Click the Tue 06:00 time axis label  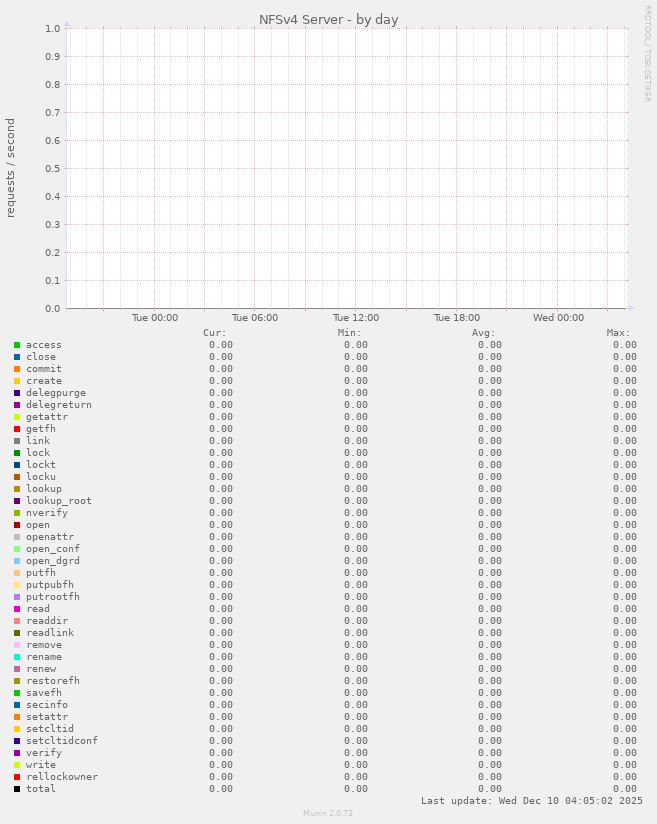[255, 318]
